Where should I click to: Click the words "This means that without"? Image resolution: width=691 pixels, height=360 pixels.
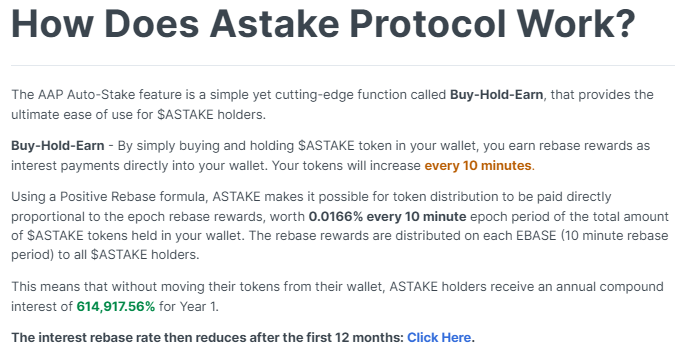[x=84, y=287]
